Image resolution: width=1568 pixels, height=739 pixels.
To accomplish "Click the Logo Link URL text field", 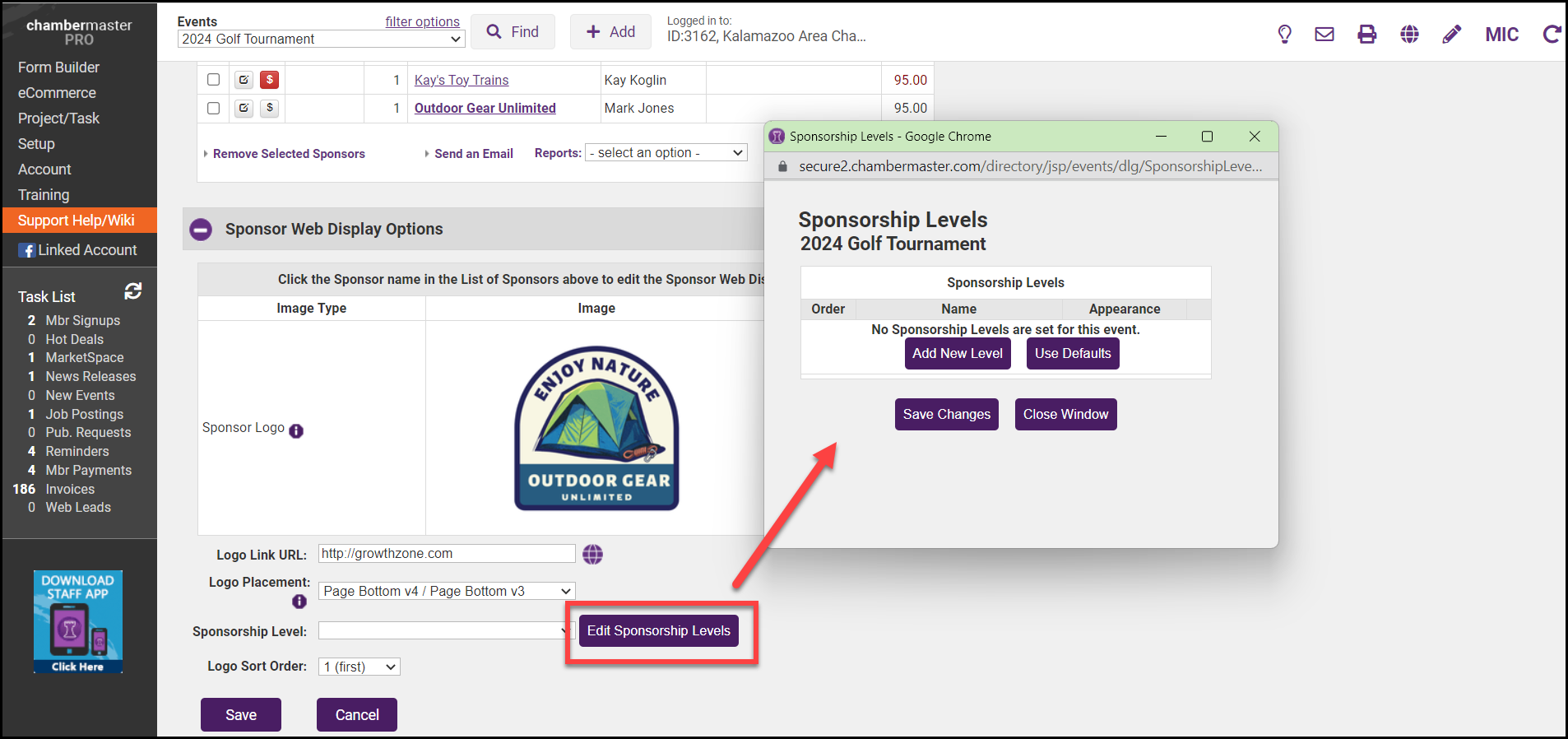I will 447,554.
